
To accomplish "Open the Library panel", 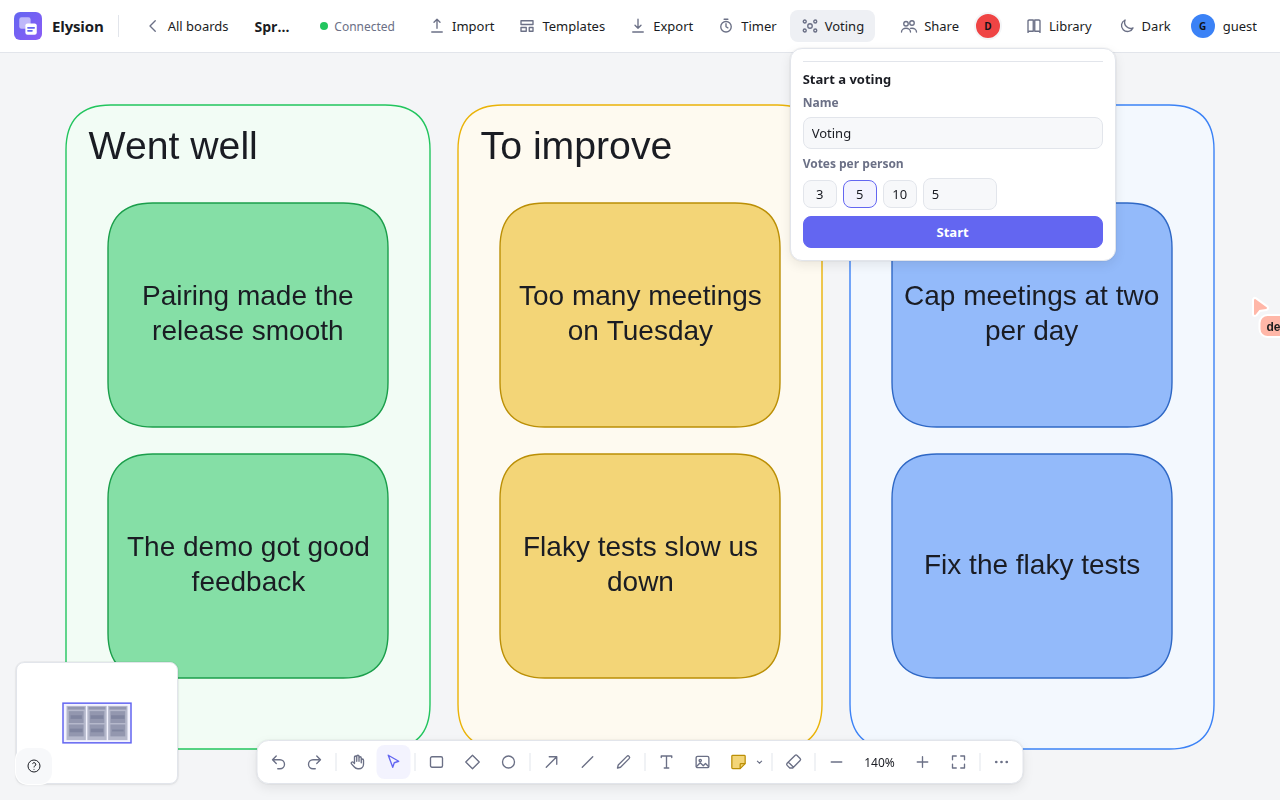I will coord(1059,26).
